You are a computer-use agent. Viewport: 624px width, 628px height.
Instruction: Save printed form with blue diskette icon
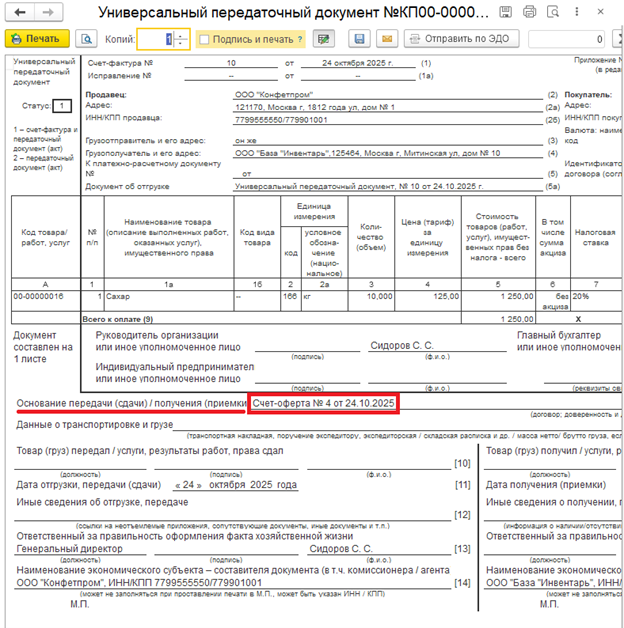click(x=359, y=39)
